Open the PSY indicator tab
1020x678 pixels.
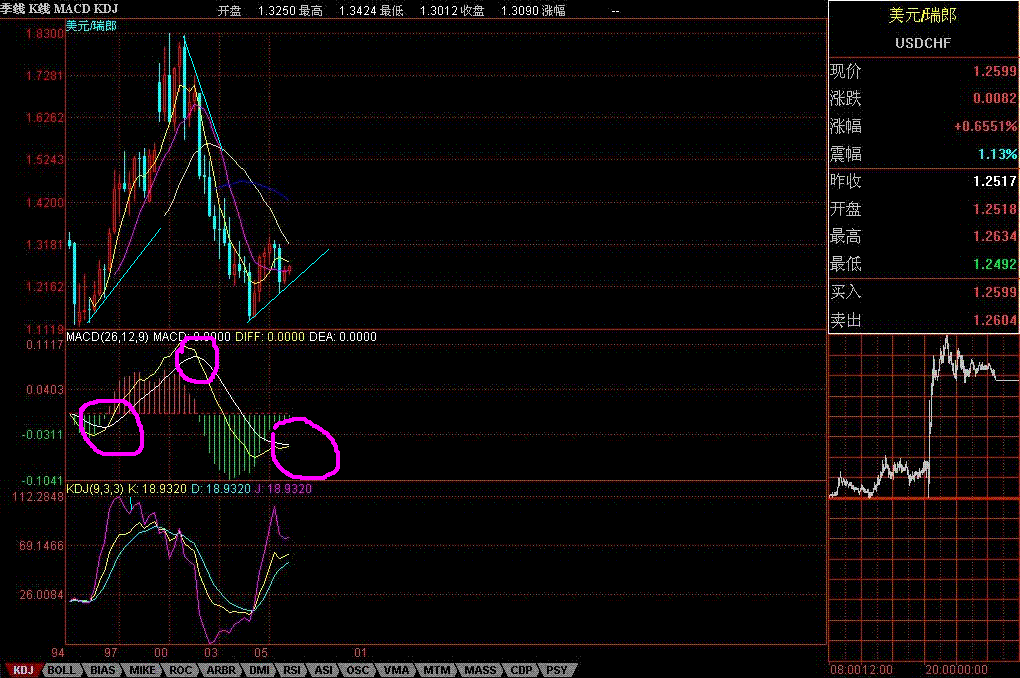tap(557, 670)
